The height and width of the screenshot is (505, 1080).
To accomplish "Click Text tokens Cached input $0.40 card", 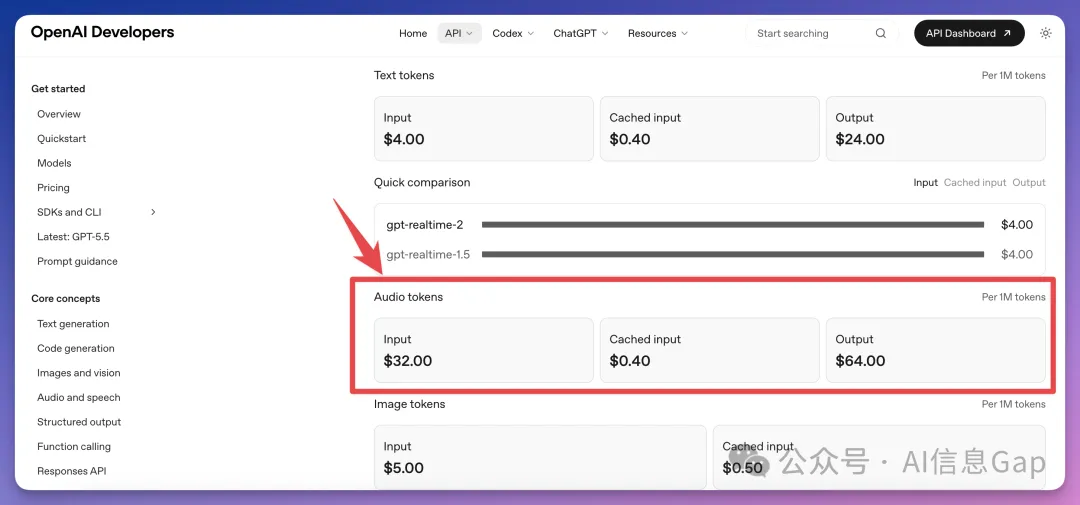I will [709, 129].
